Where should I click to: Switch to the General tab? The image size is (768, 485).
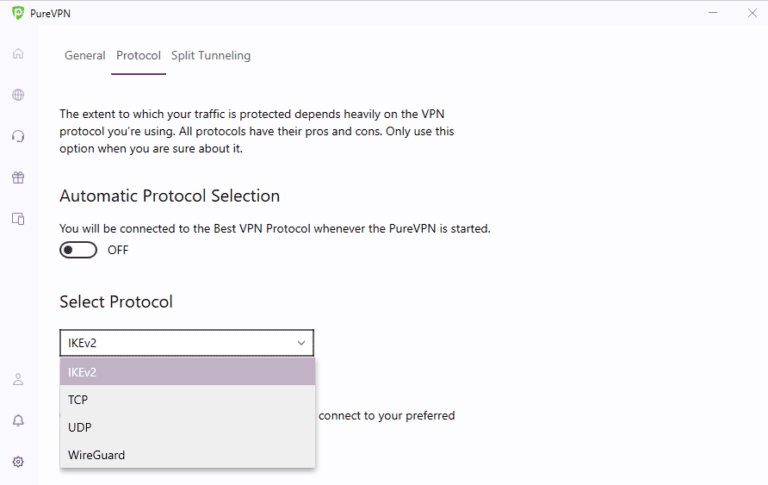[x=85, y=55]
